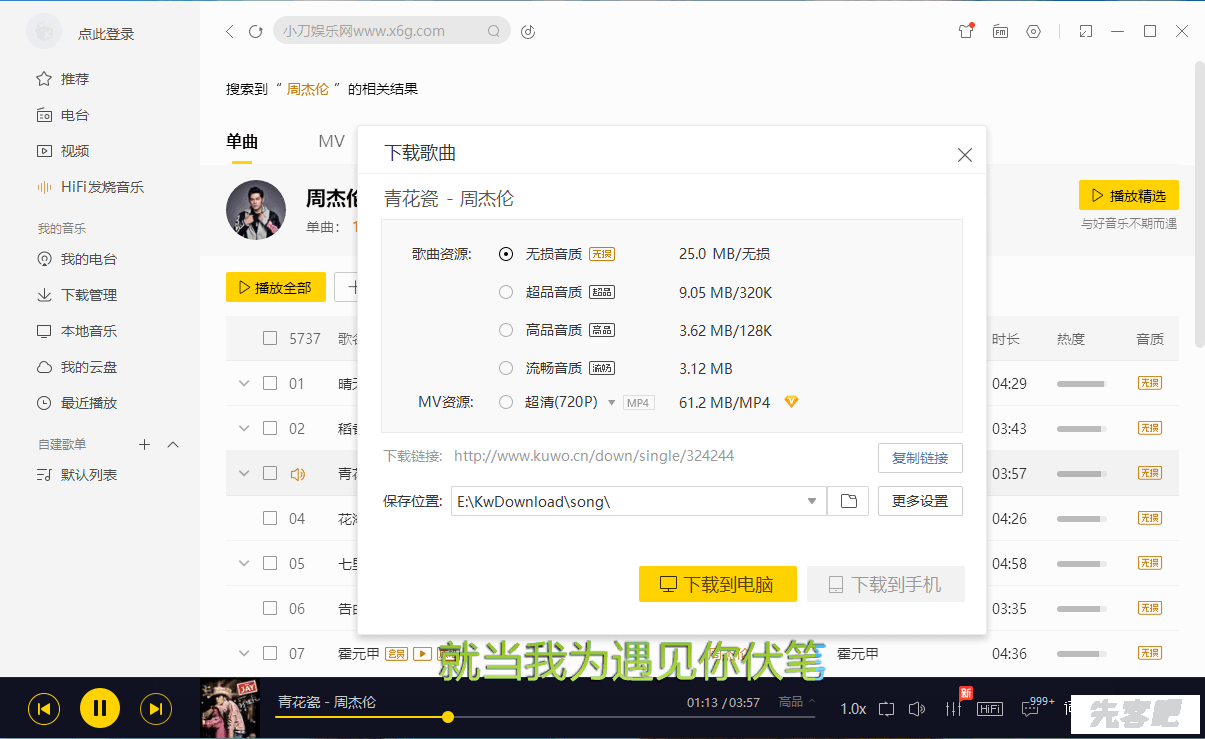
Task: Open the skin (shirt) icon in title bar
Action: pyautogui.click(x=965, y=31)
